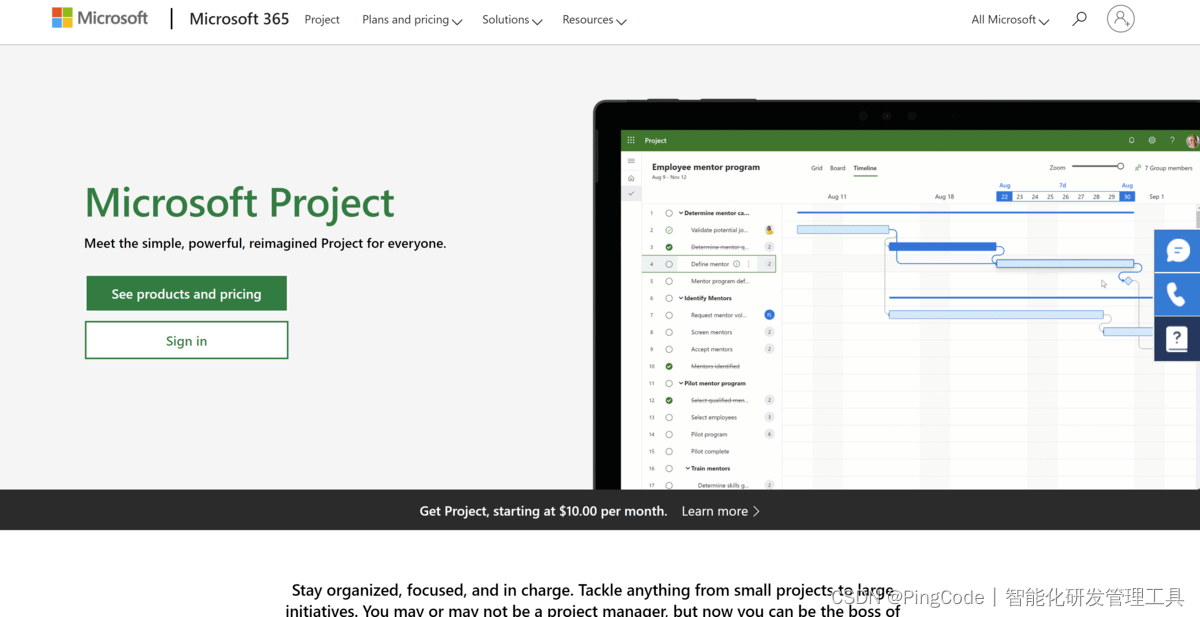Open the settings gear in Project header
Screen dimensions: 1200x617
(x=1152, y=141)
